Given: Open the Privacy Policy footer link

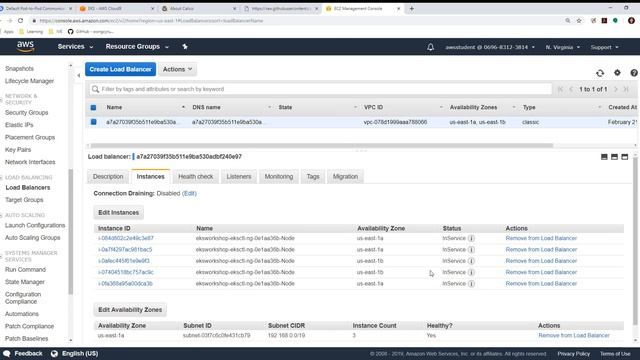Looking at the screenshot, I should point(573,354).
